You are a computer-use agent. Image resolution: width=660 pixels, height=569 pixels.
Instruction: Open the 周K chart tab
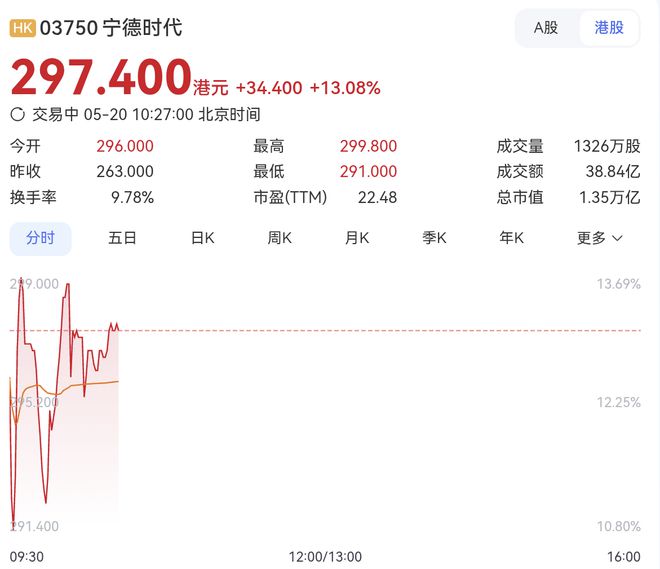[x=279, y=238]
